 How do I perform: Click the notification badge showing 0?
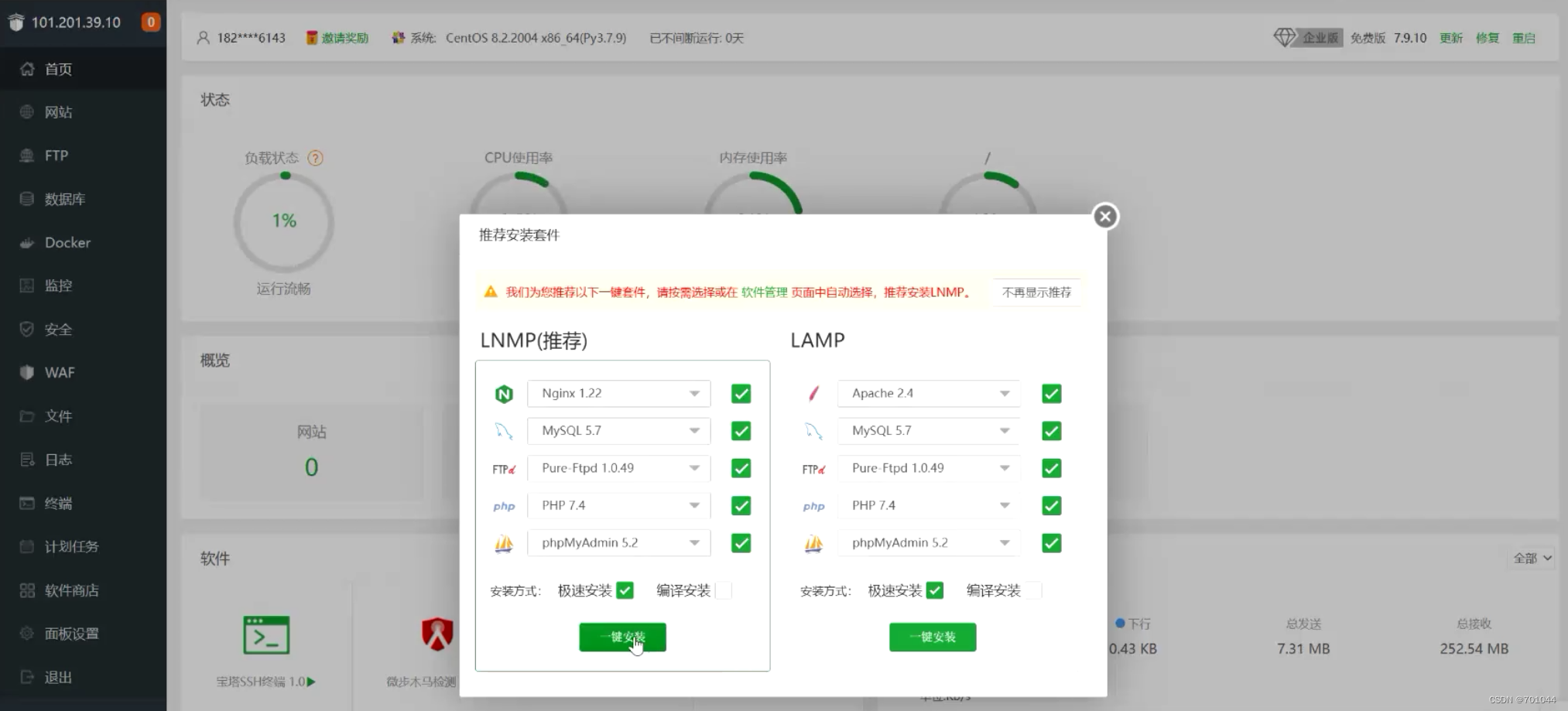151,22
